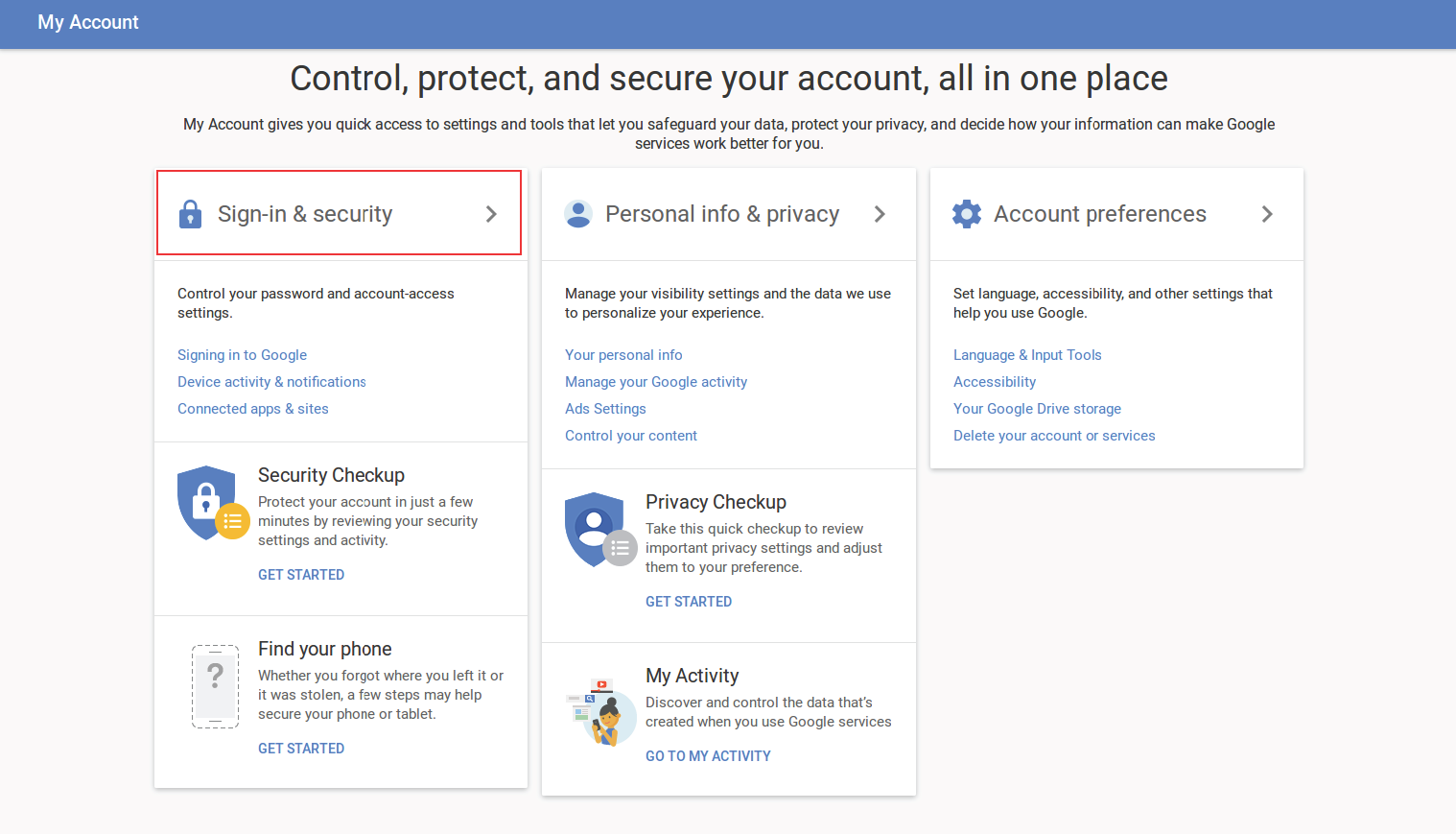Click GET STARTED under Security Checkup
Image resolution: width=1456 pixels, height=834 pixels.
pos(301,575)
